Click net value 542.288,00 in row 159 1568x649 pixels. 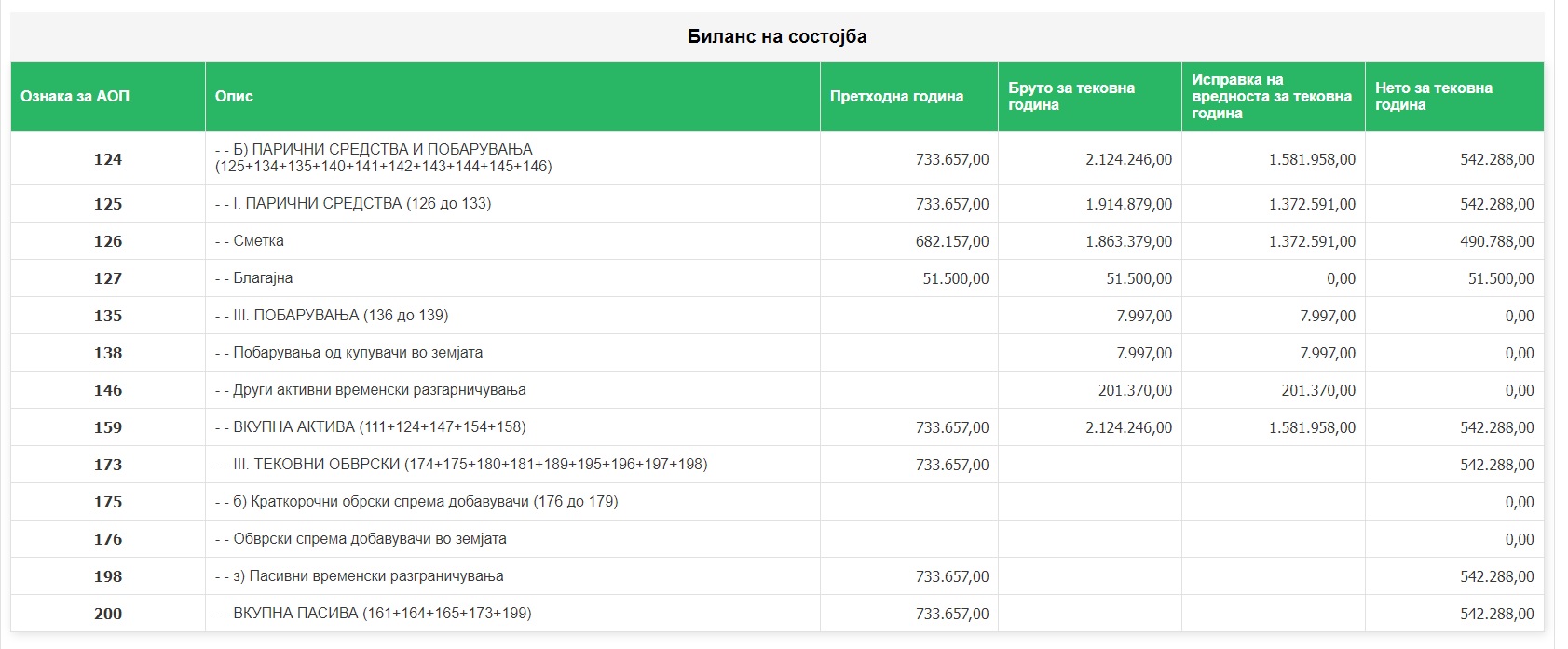1497,427
